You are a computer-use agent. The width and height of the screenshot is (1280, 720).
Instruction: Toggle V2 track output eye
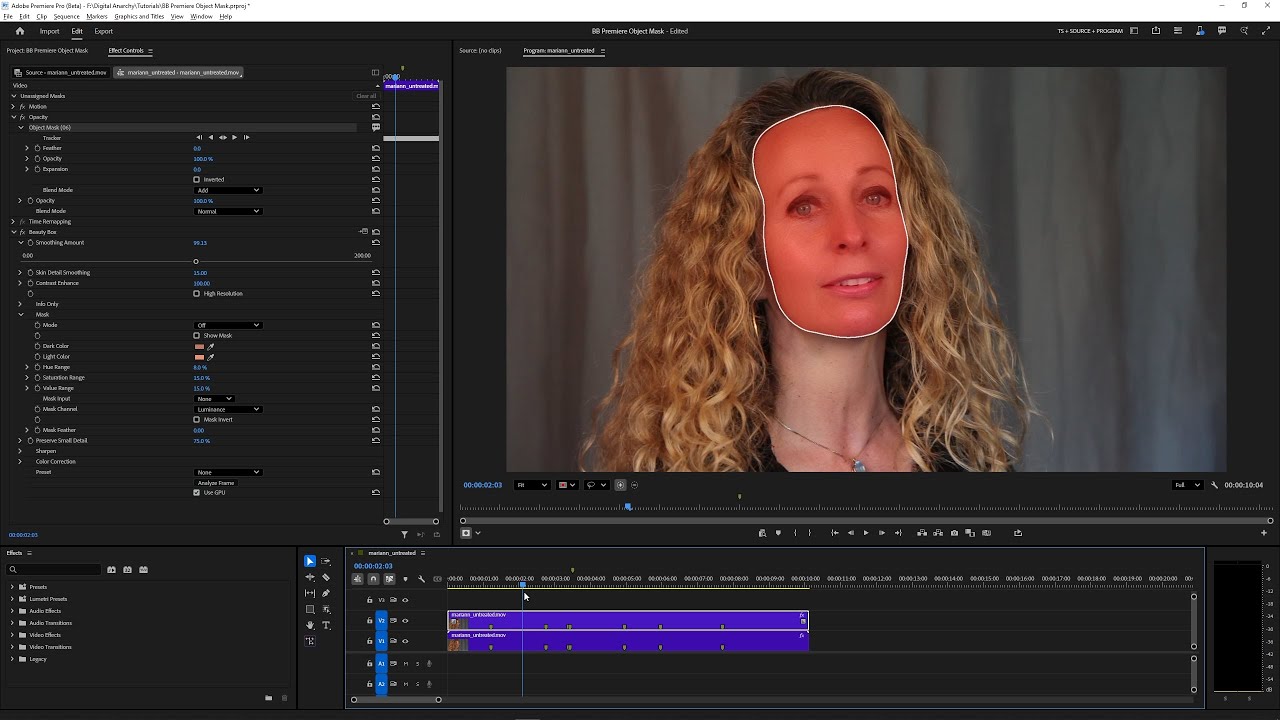pyautogui.click(x=405, y=621)
